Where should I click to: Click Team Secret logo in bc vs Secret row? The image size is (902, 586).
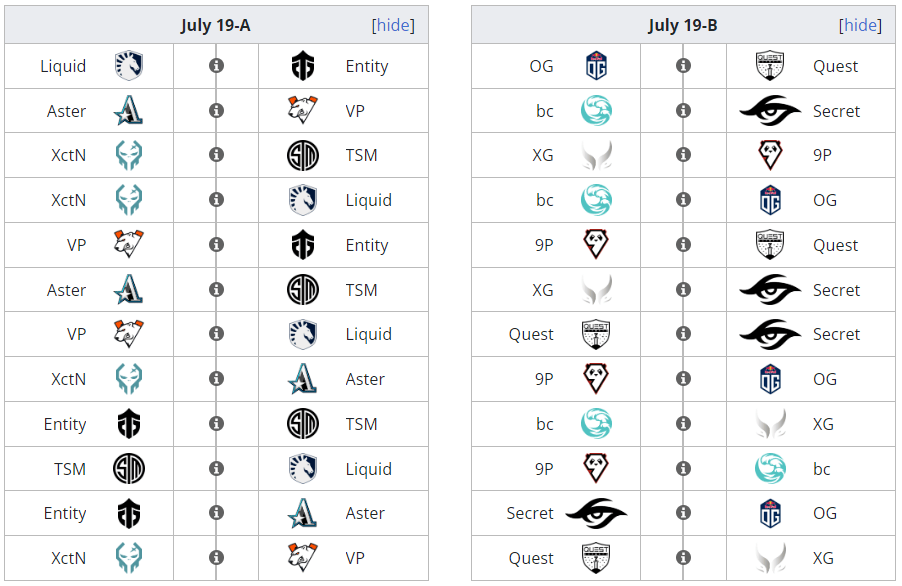(x=770, y=110)
